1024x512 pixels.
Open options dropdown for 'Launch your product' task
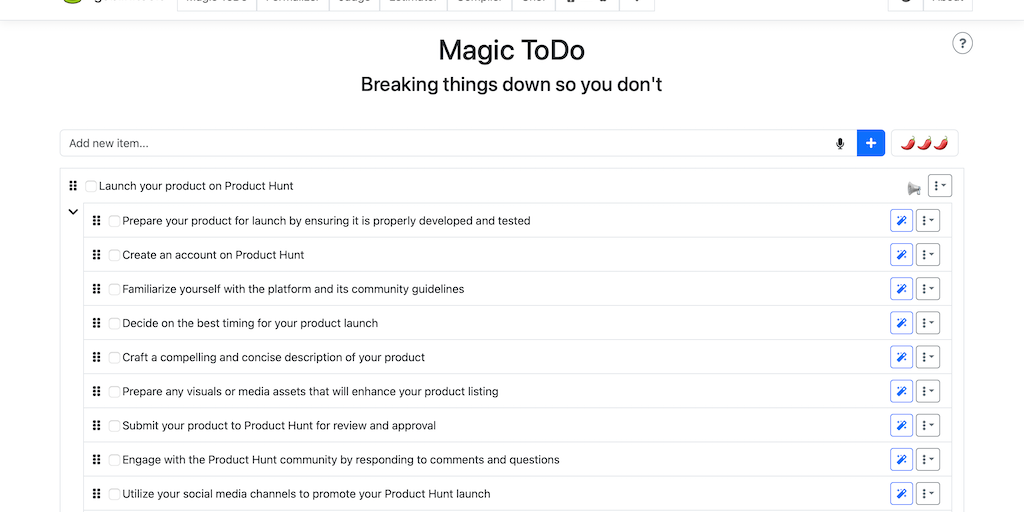pos(939,186)
